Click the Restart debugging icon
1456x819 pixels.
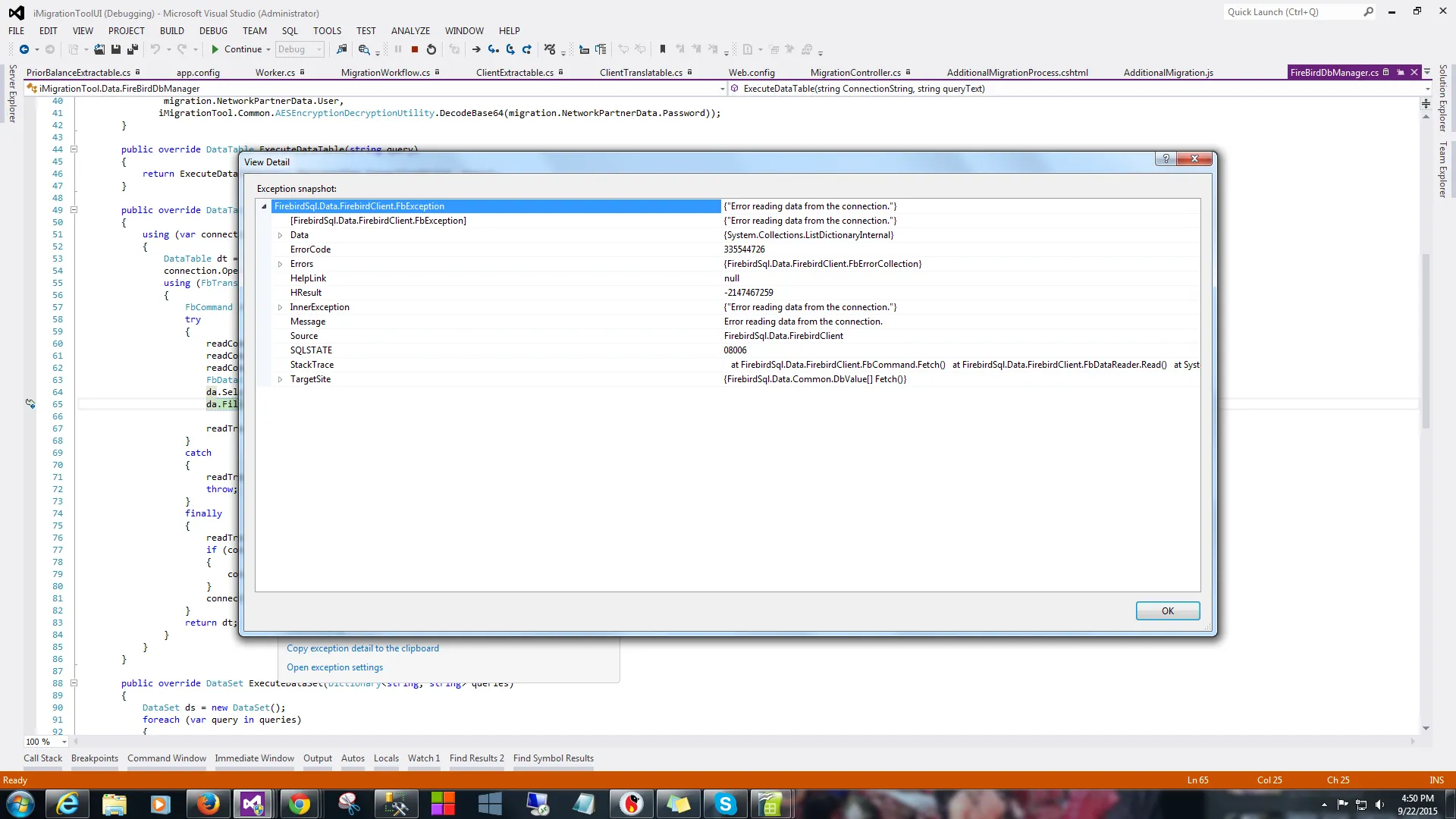[431, 49]
